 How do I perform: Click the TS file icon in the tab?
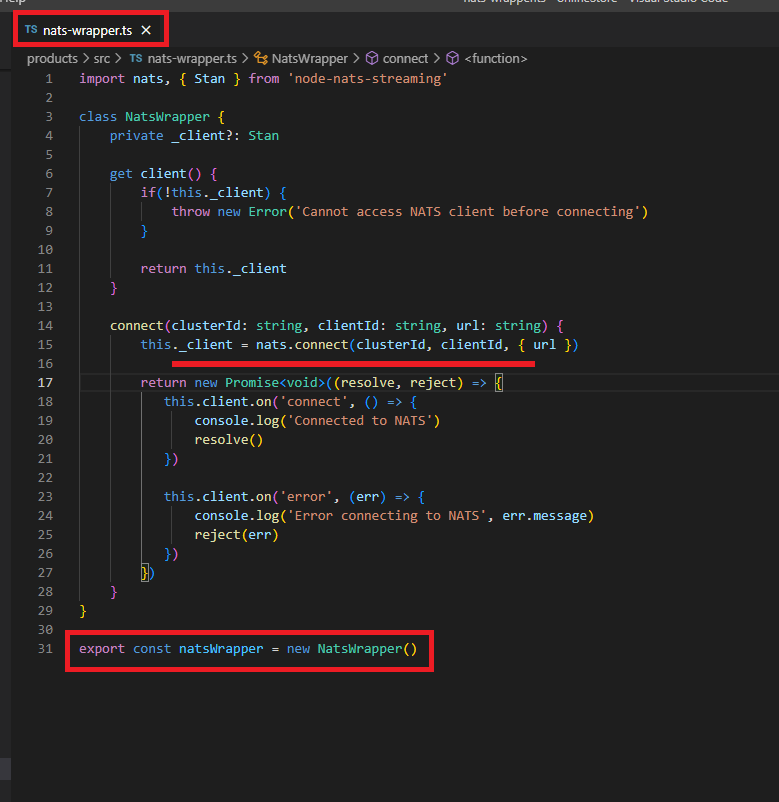coord(31,31)
